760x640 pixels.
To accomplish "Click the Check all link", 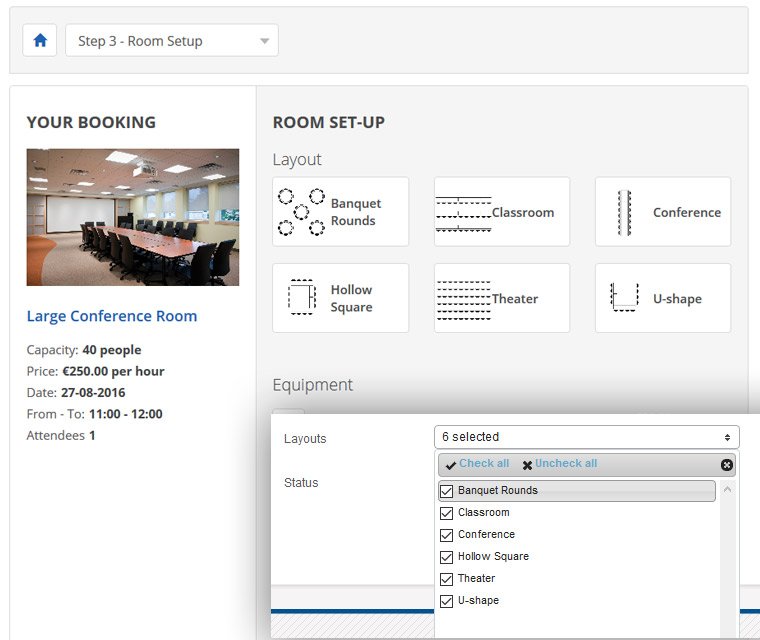I will pyautogui.click(x=484, y=464).
